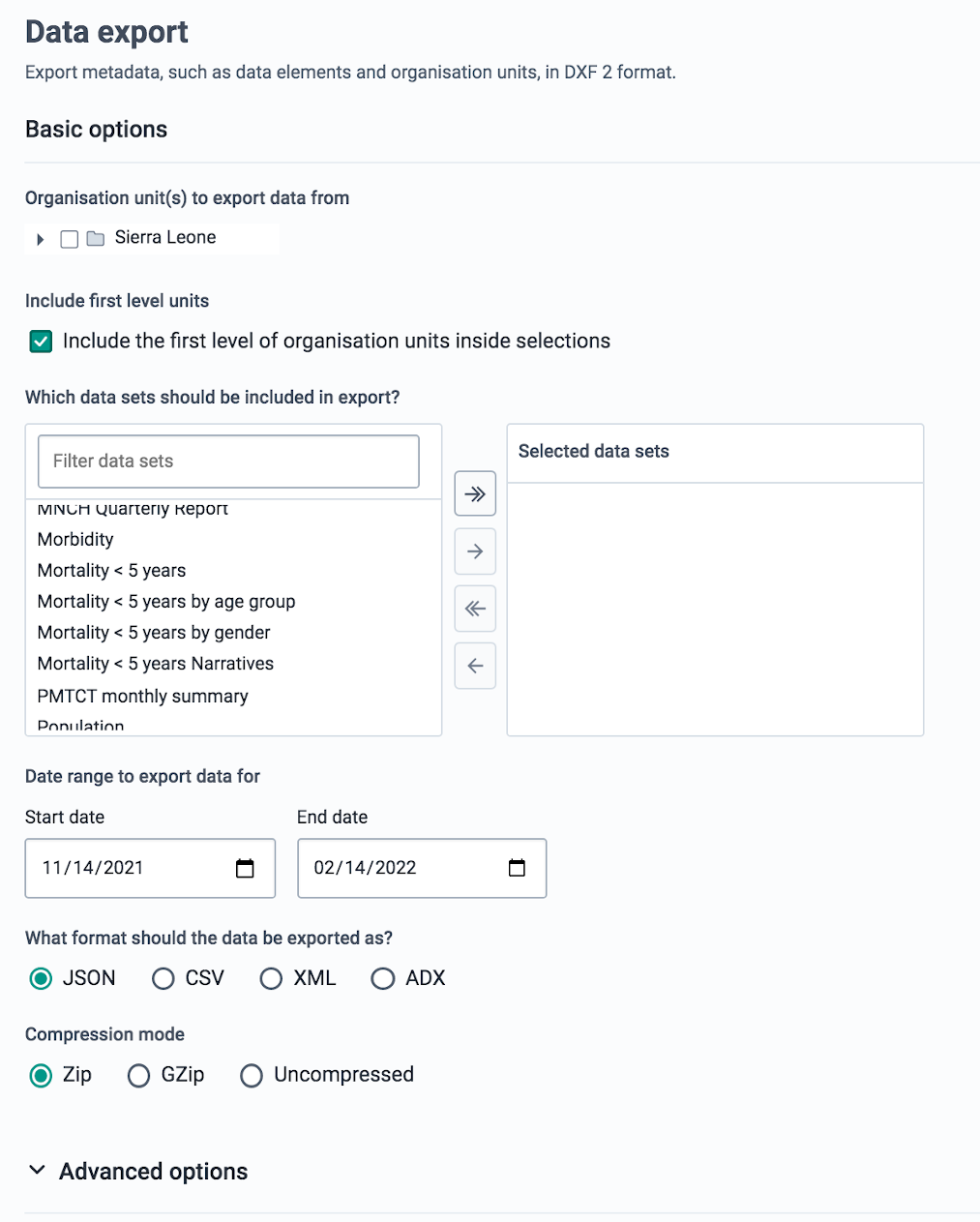Choose the Uncompressed compression option
Screen dimensions: 980x1222
click(x=252, y=1076)
